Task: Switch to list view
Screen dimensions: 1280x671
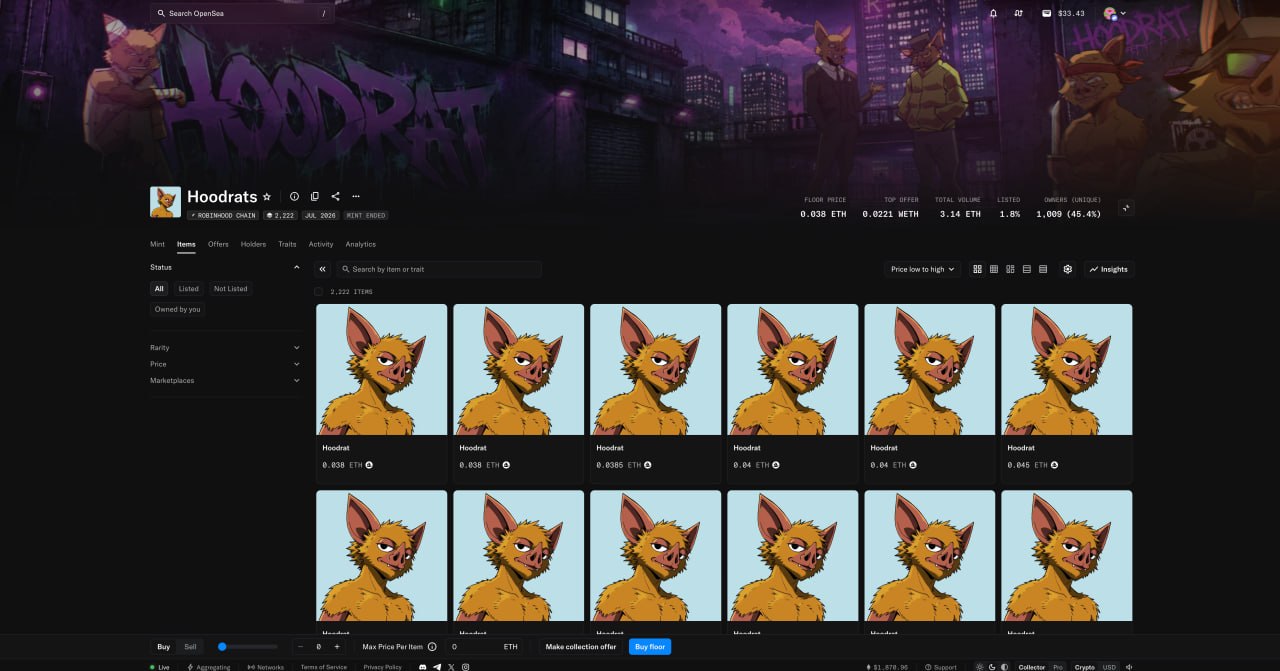Action: (x=1026, y=269)
